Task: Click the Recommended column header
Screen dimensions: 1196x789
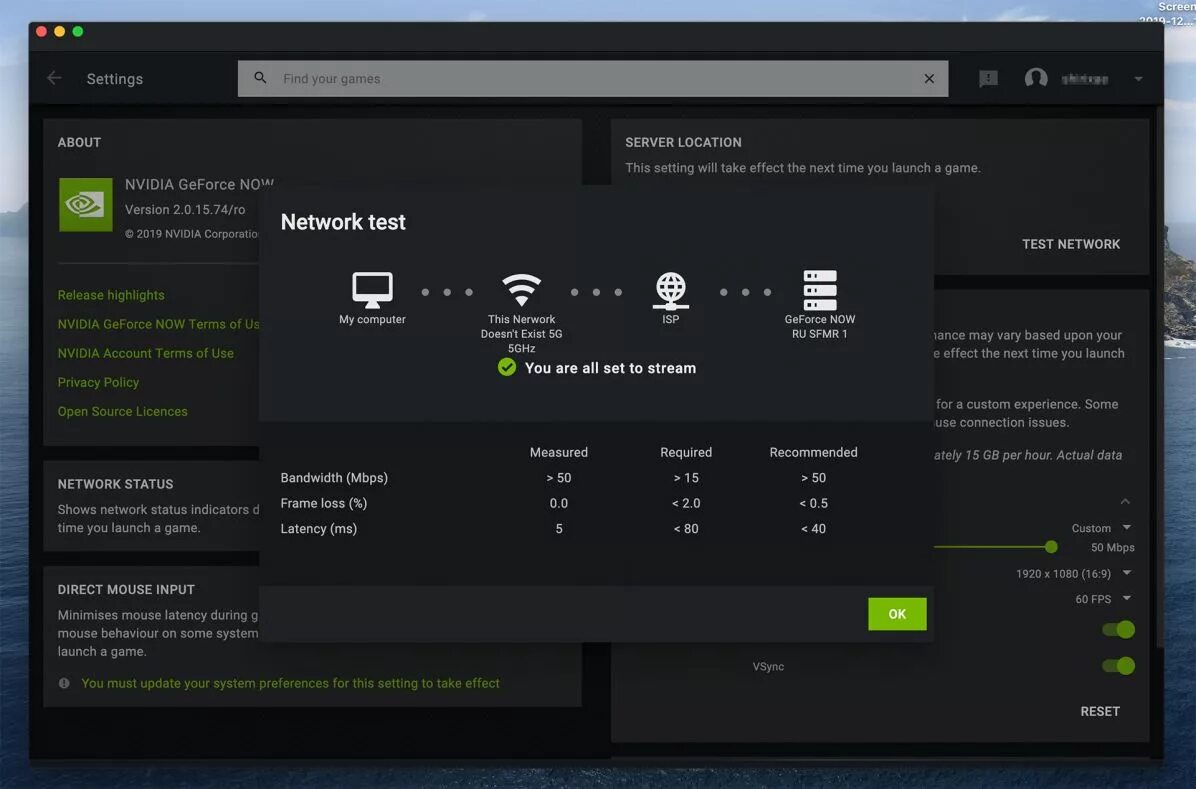Action: click(x=813, y=452)
